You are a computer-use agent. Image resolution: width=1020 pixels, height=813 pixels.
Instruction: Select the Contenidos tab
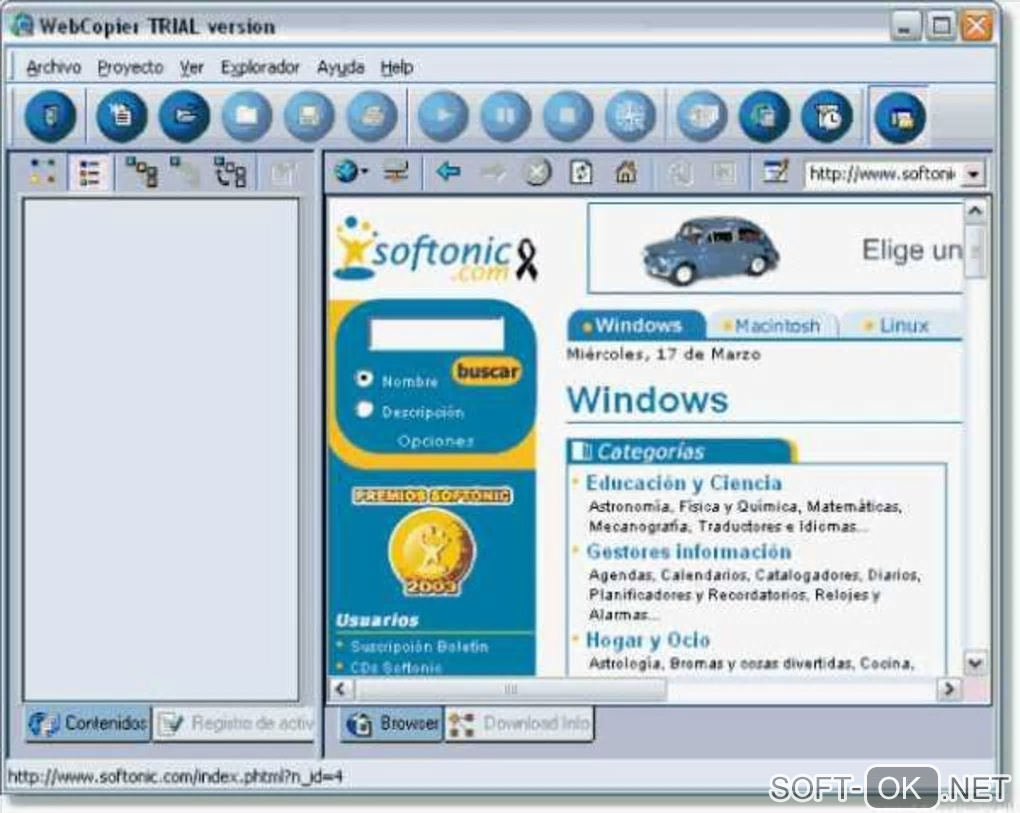tap(88, 723)
